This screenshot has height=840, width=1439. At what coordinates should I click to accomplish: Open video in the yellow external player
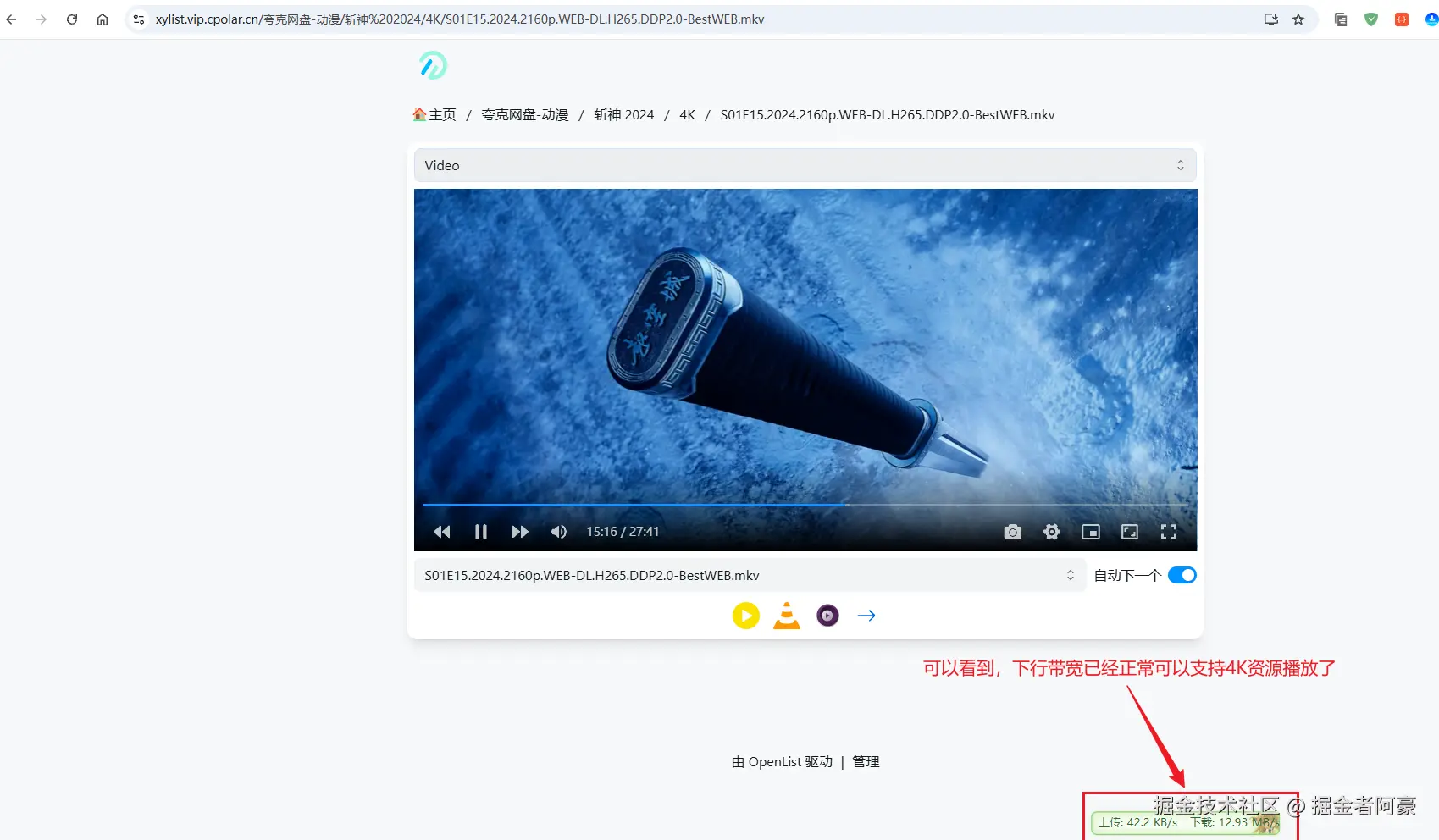coord(746,616)
